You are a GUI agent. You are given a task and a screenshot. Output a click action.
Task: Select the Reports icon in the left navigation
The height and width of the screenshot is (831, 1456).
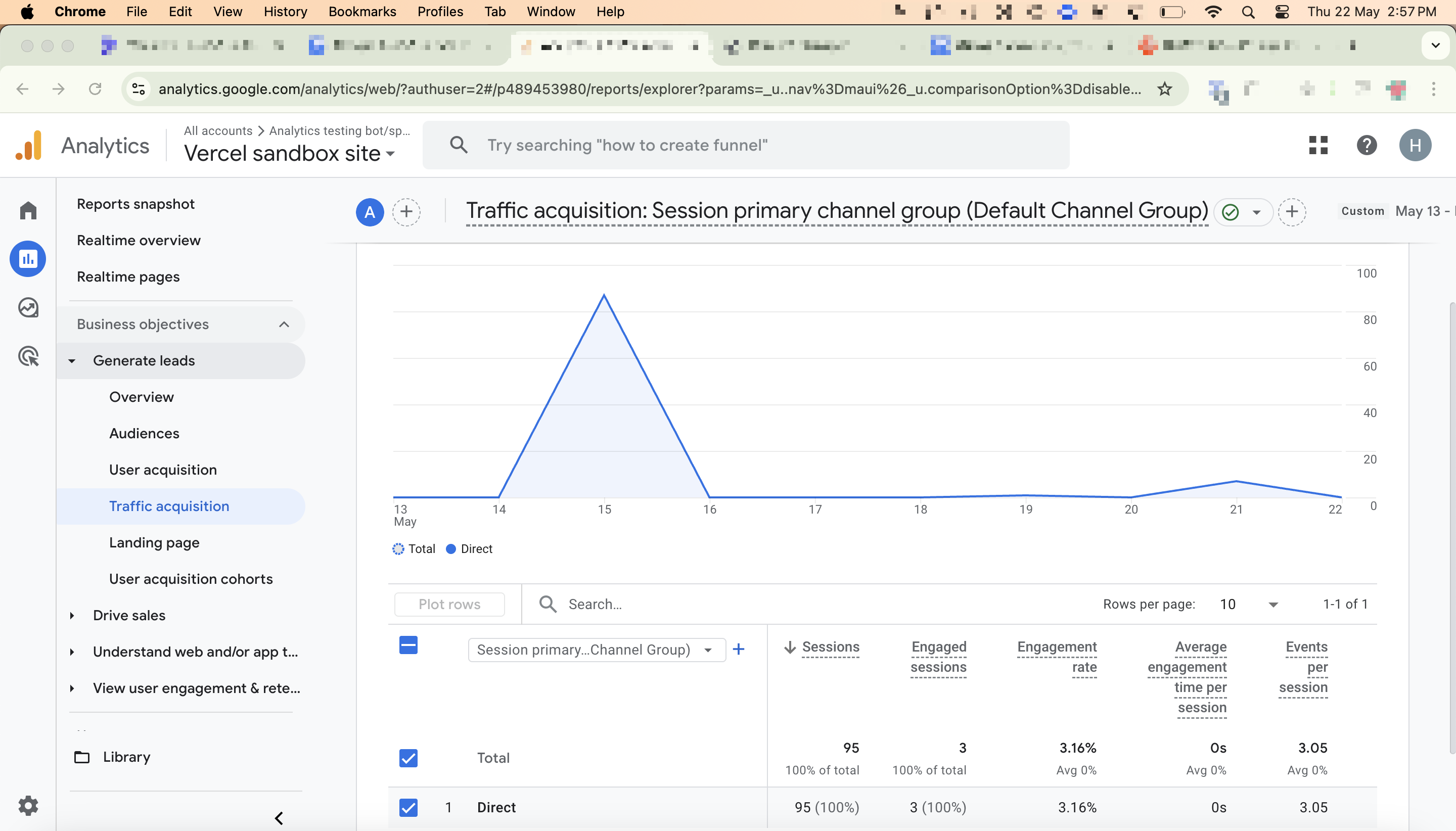tap(27, 258)
